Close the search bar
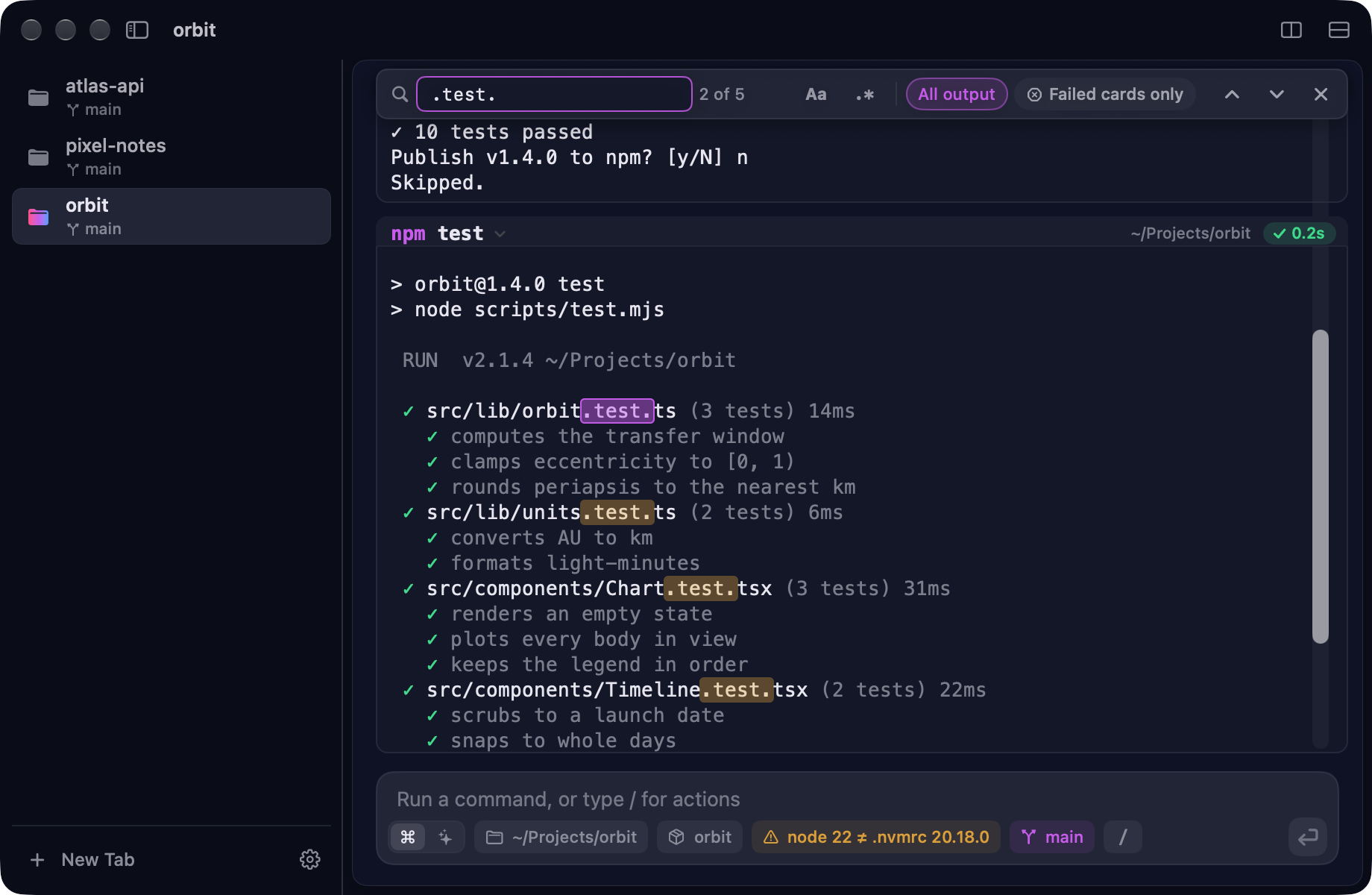 click(x=1321, y=94)
